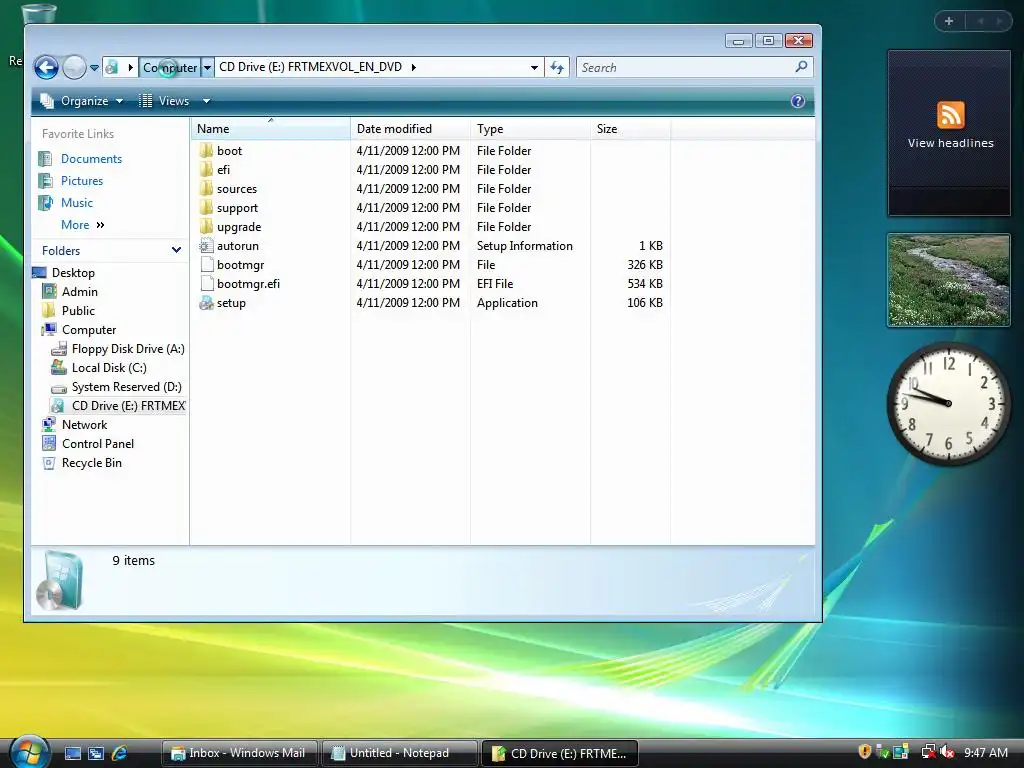Switch to Untitled - Notepad taskbar button
The image size is (1024, 768).
(x=399, y=753)
